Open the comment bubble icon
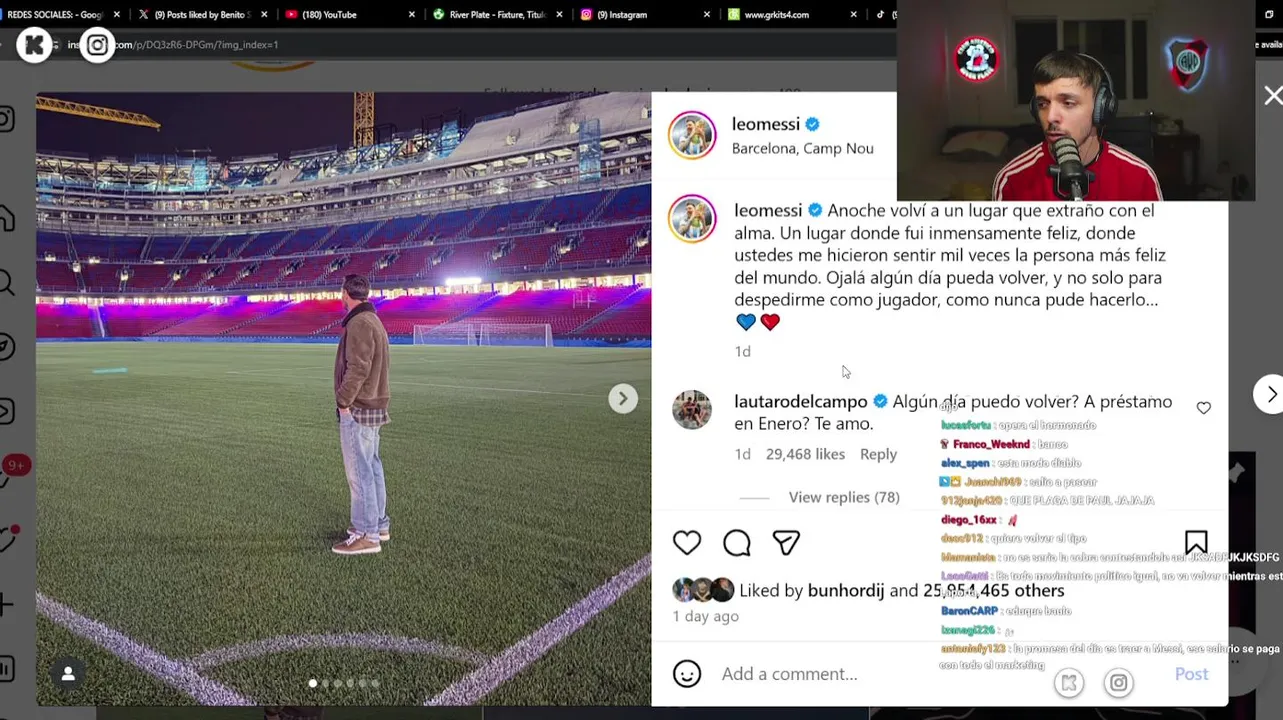The width and height of the screenshot is (1283, 720). (x=737, y=542)
